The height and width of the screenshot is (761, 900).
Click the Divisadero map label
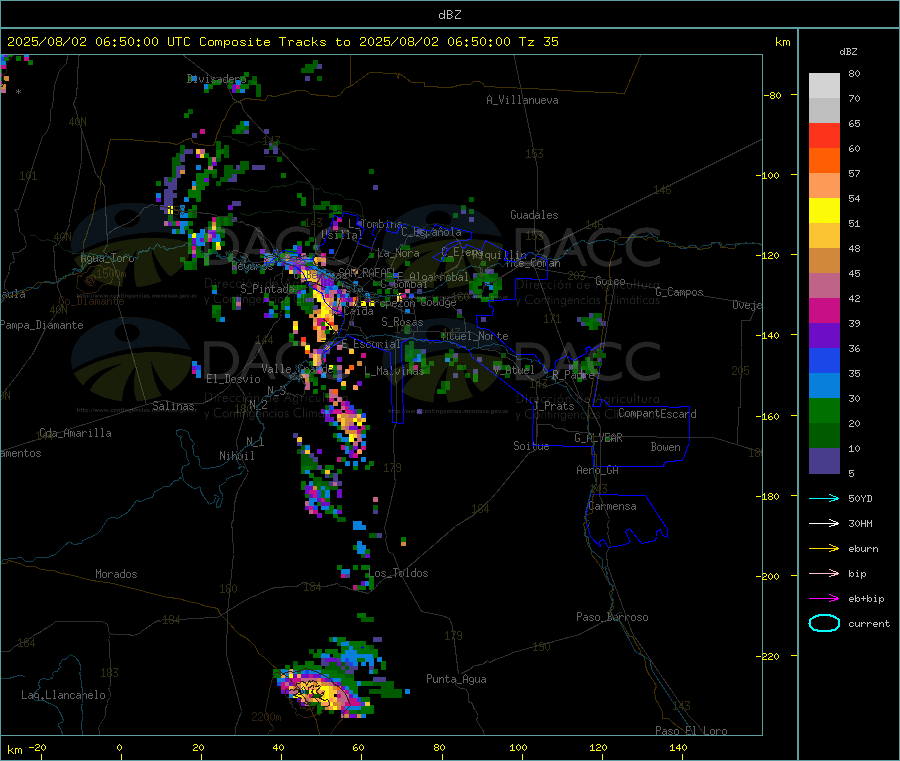coord(216,79)
